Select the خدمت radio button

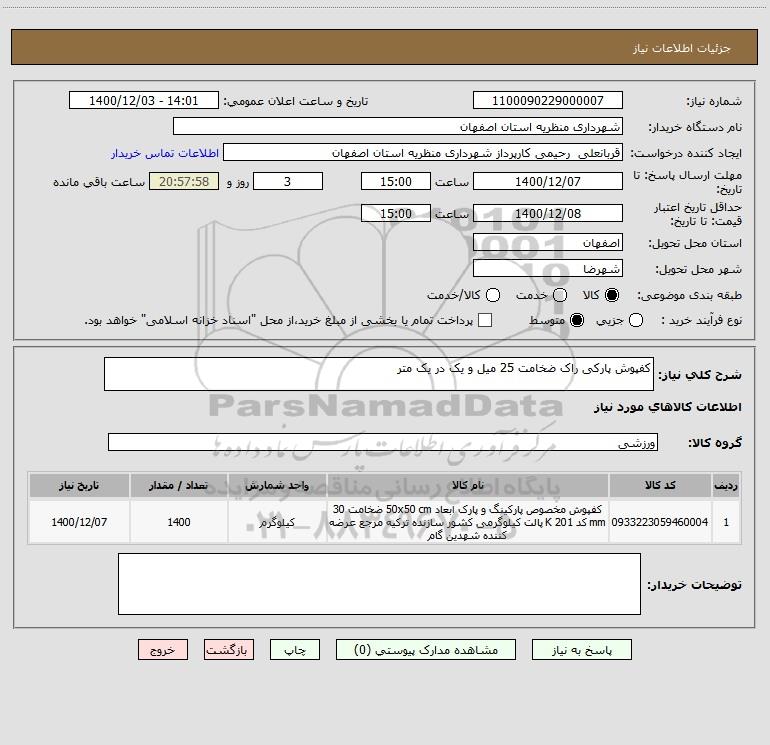pos(560,295)
